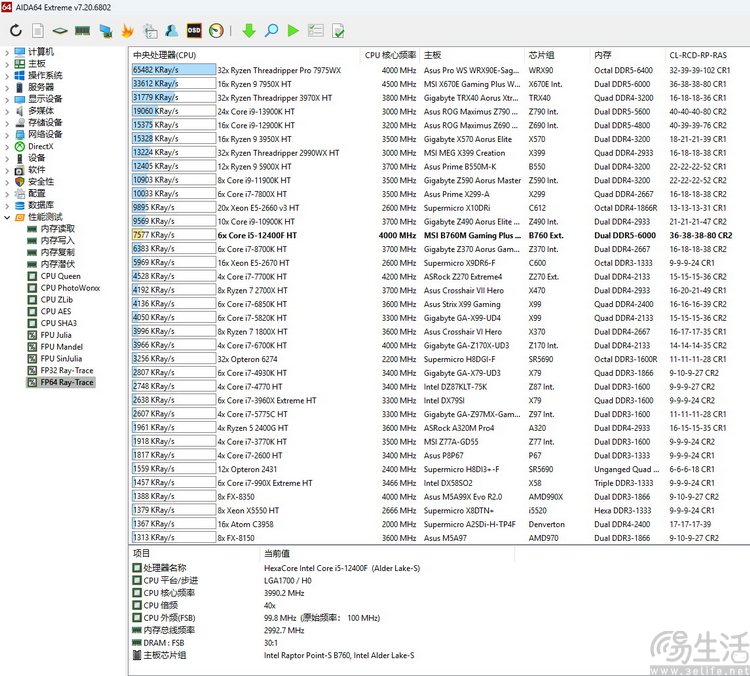
Task: Click the network computers toolbar icon
Action: coord(106,31)
